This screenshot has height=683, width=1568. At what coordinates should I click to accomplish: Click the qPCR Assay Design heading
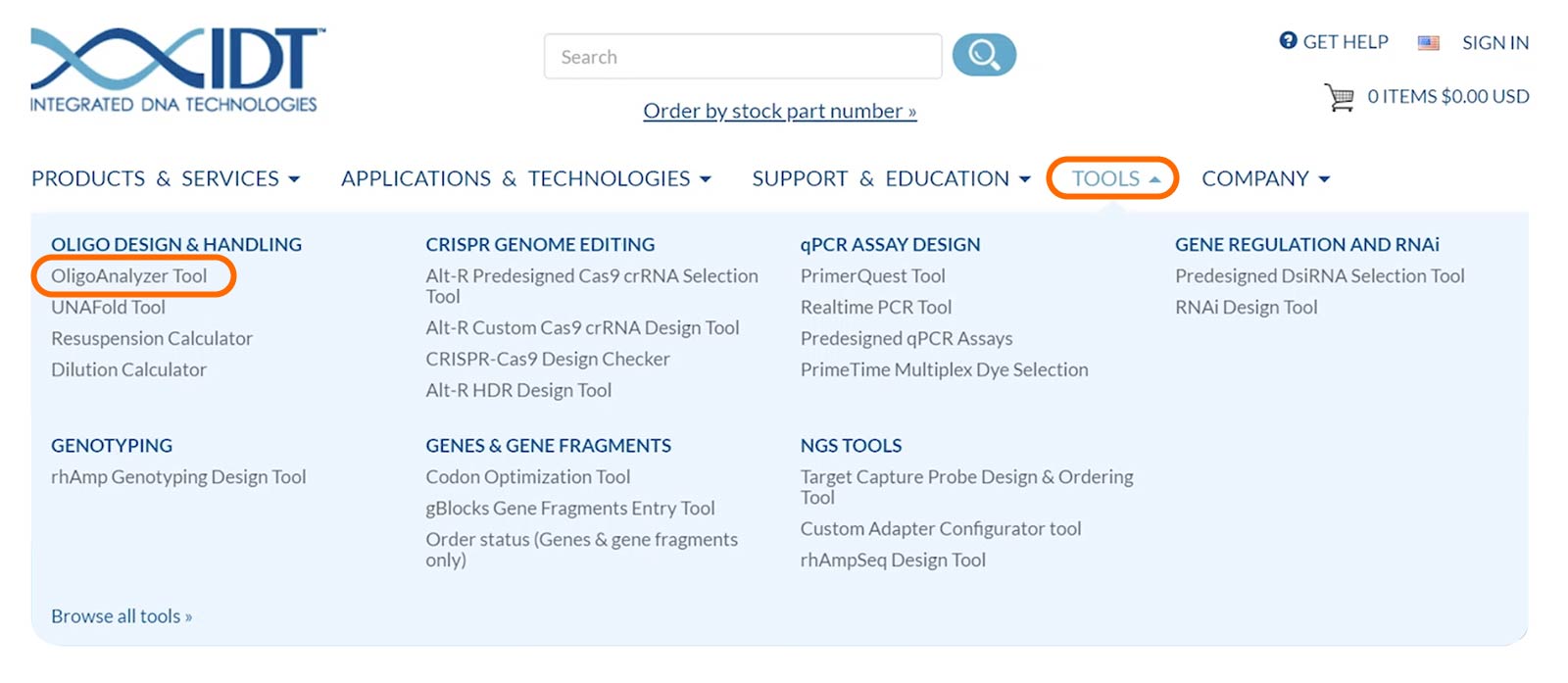pyautogui.click(x=890, y=244)
